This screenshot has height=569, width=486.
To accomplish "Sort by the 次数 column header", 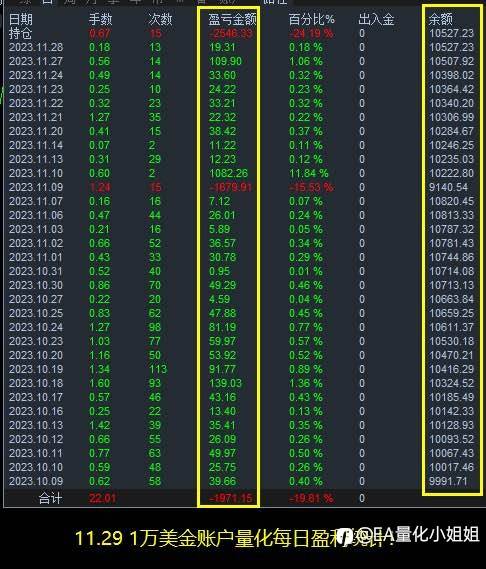I will tap(160, 19).
